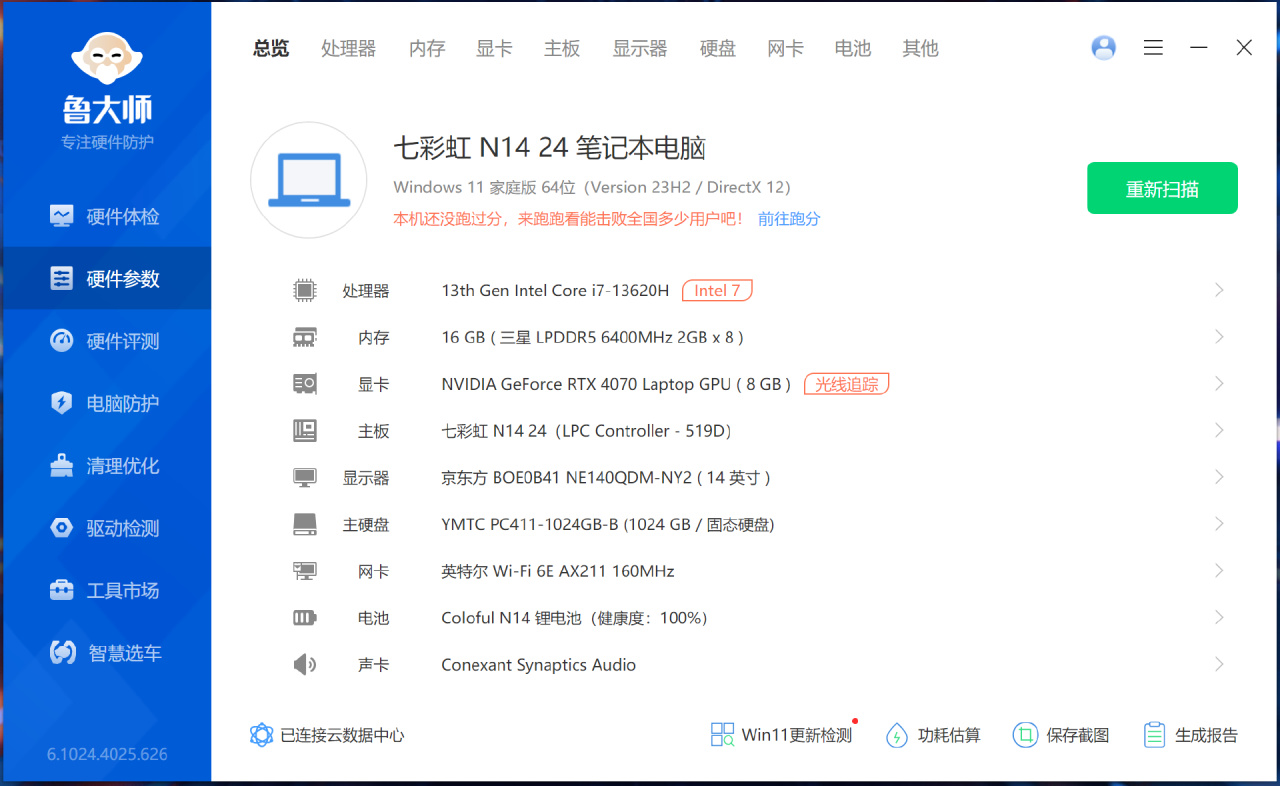Screen dimensions: 1280x786
Task: Click the 光线追踪 badge
Action: (846, 384)
